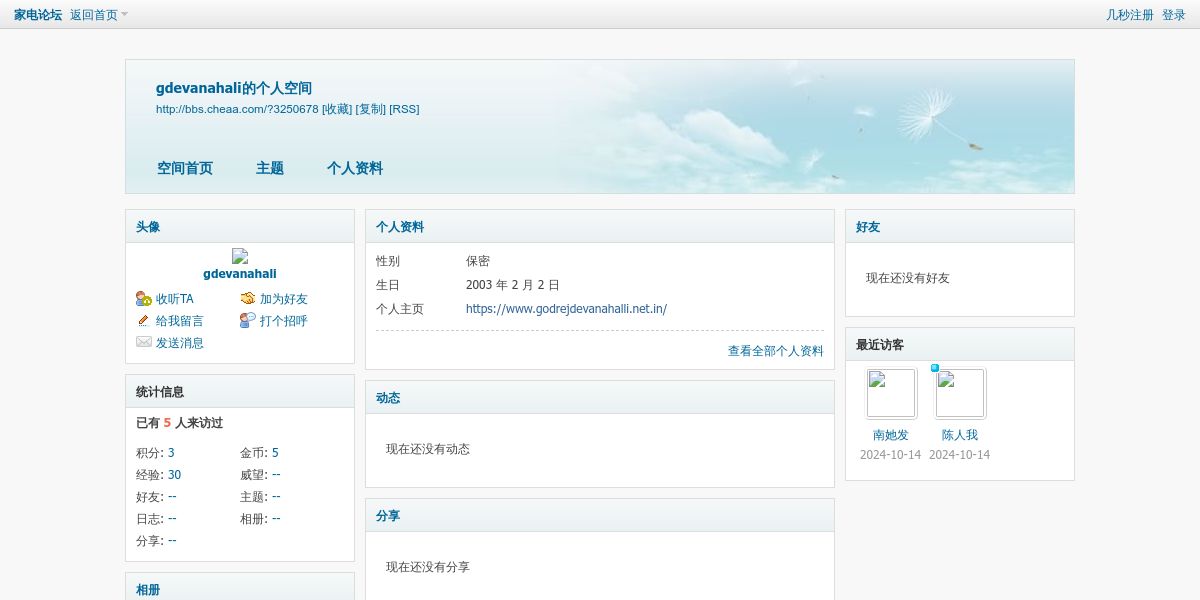This screenshot has height=600, width=1200.
Task: Click the 经验 value 30
Action: [174, 475]
